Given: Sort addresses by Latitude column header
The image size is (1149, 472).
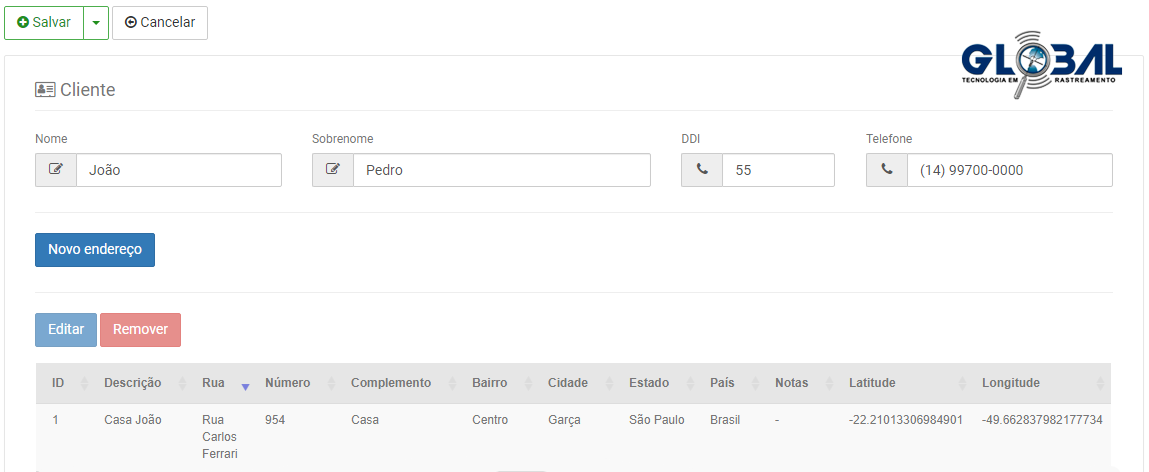Looking at the screenshot, I should (872, 383).
